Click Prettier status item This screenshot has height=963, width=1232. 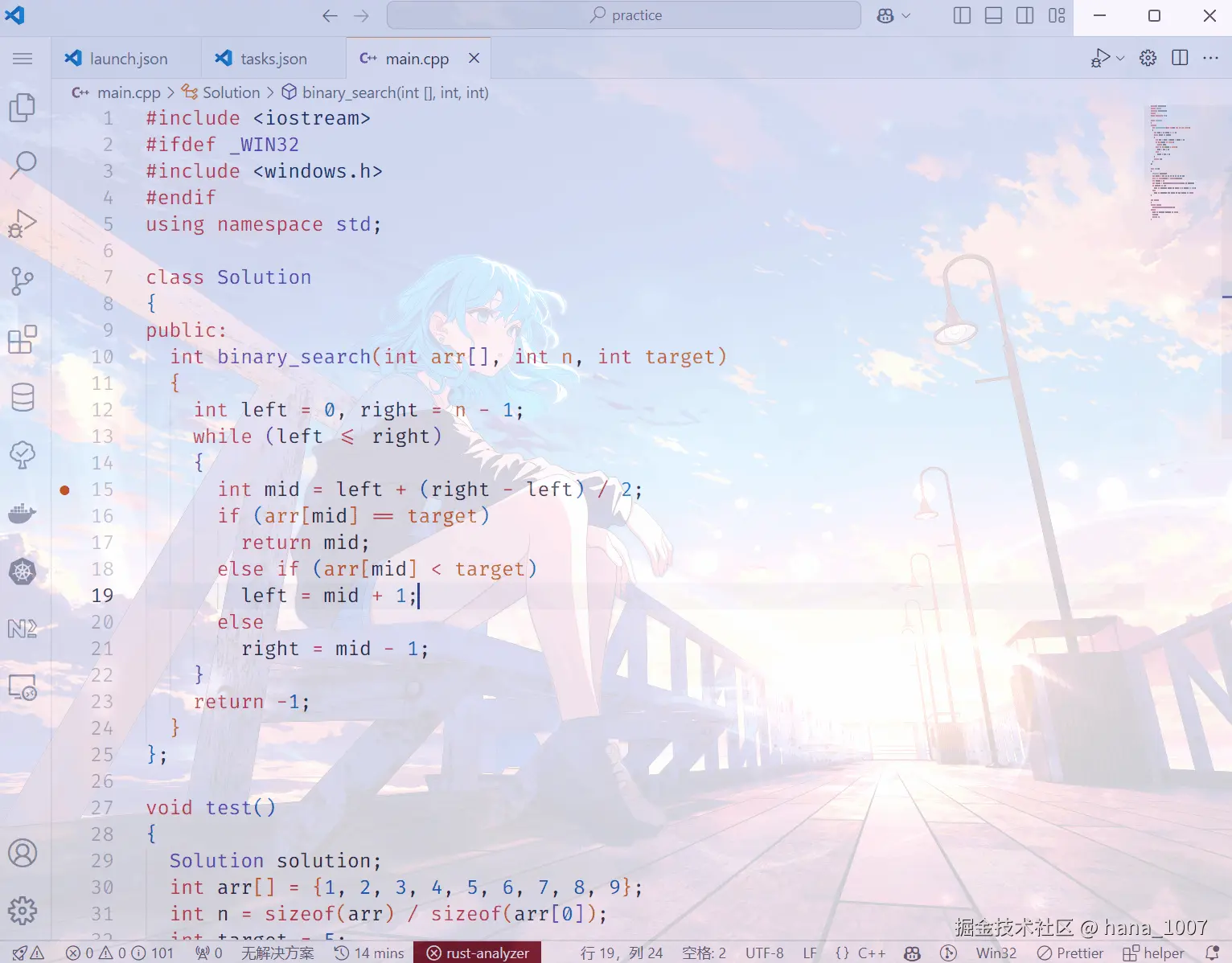1070,953
